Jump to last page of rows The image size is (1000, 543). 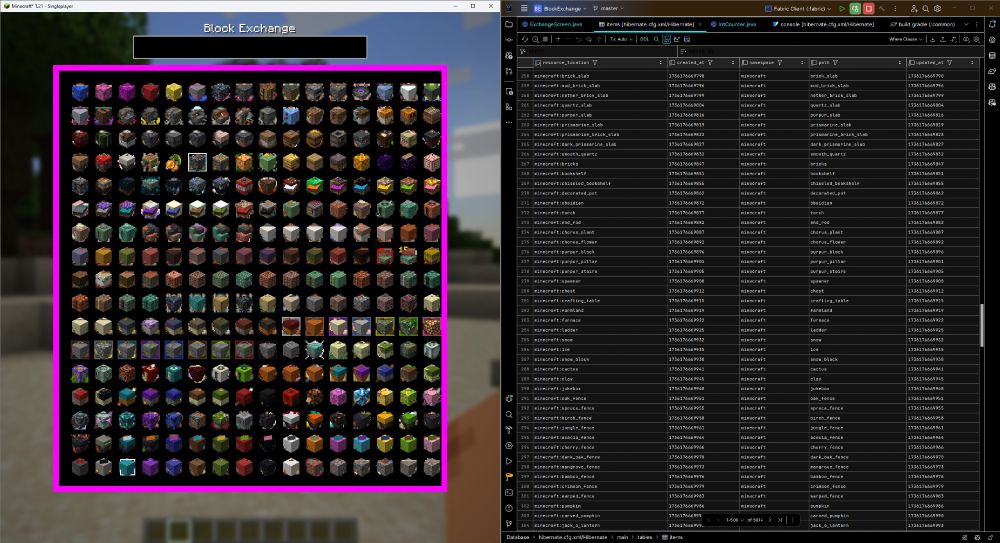(x=779, y=520)
